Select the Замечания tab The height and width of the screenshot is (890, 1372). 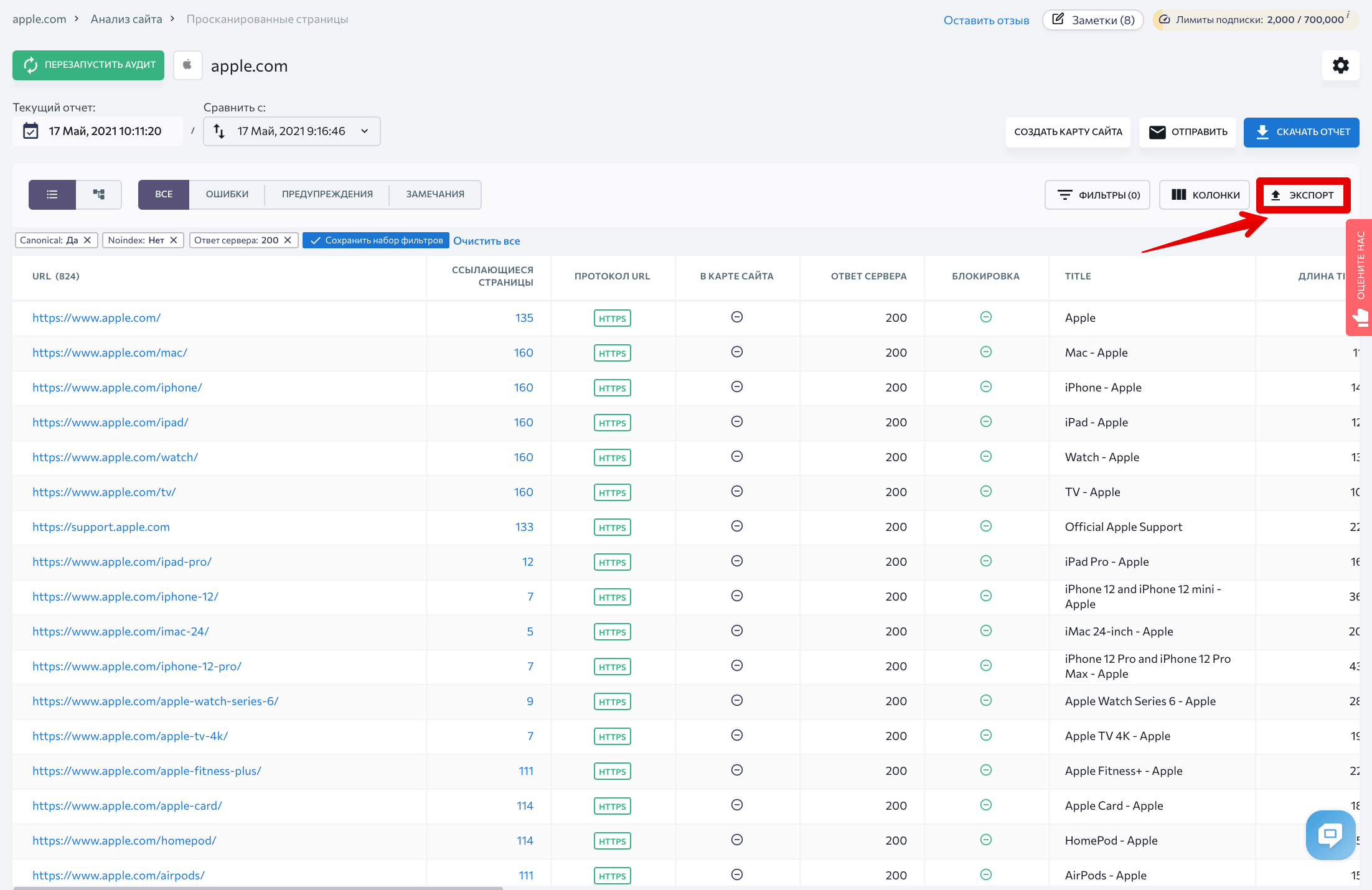tap(435, 195)
